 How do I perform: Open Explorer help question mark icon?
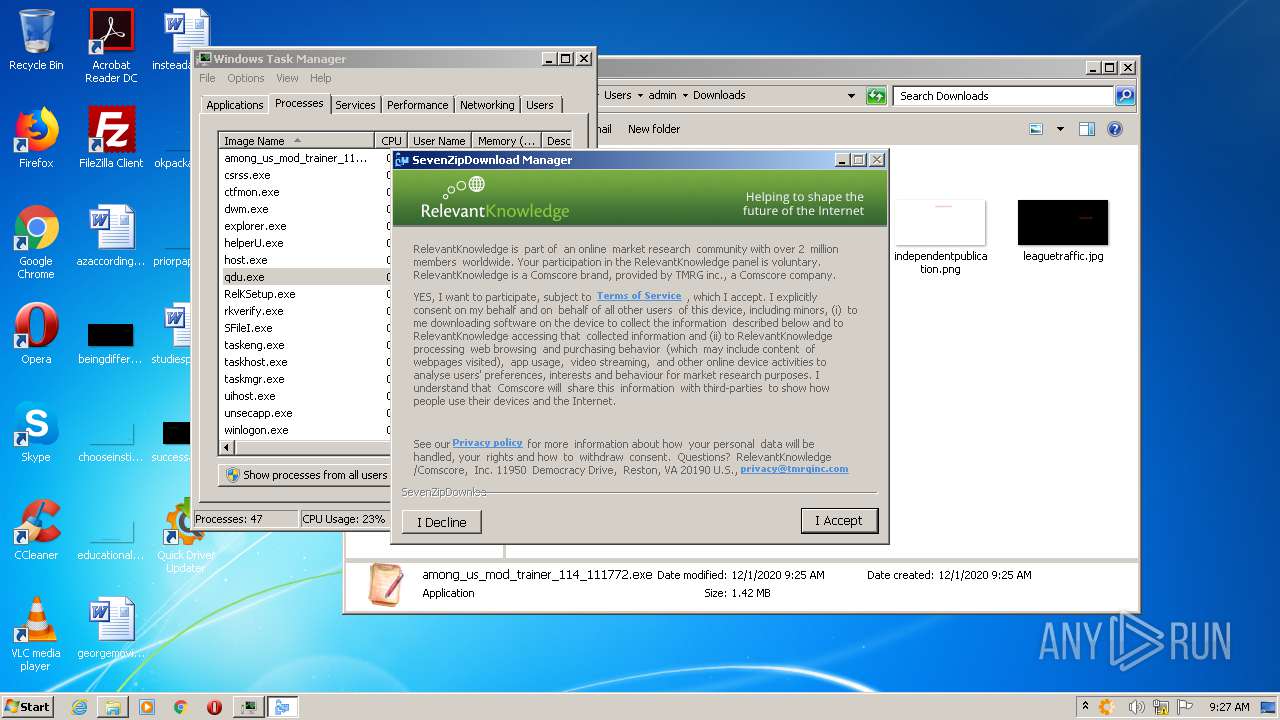point(1115,129)
